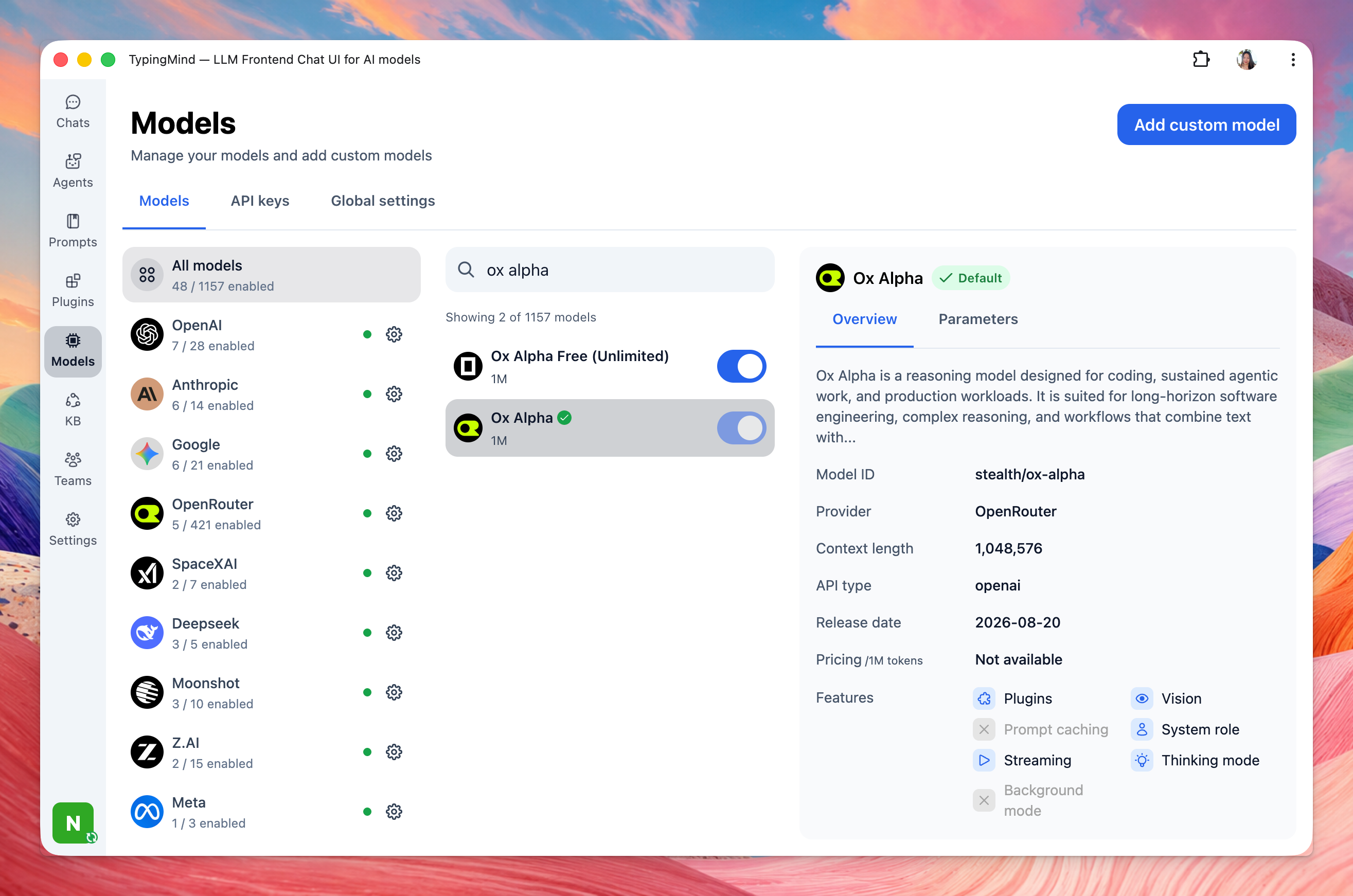
Task: Click the Vision feature eye icon
Action: coord(1142,698)
